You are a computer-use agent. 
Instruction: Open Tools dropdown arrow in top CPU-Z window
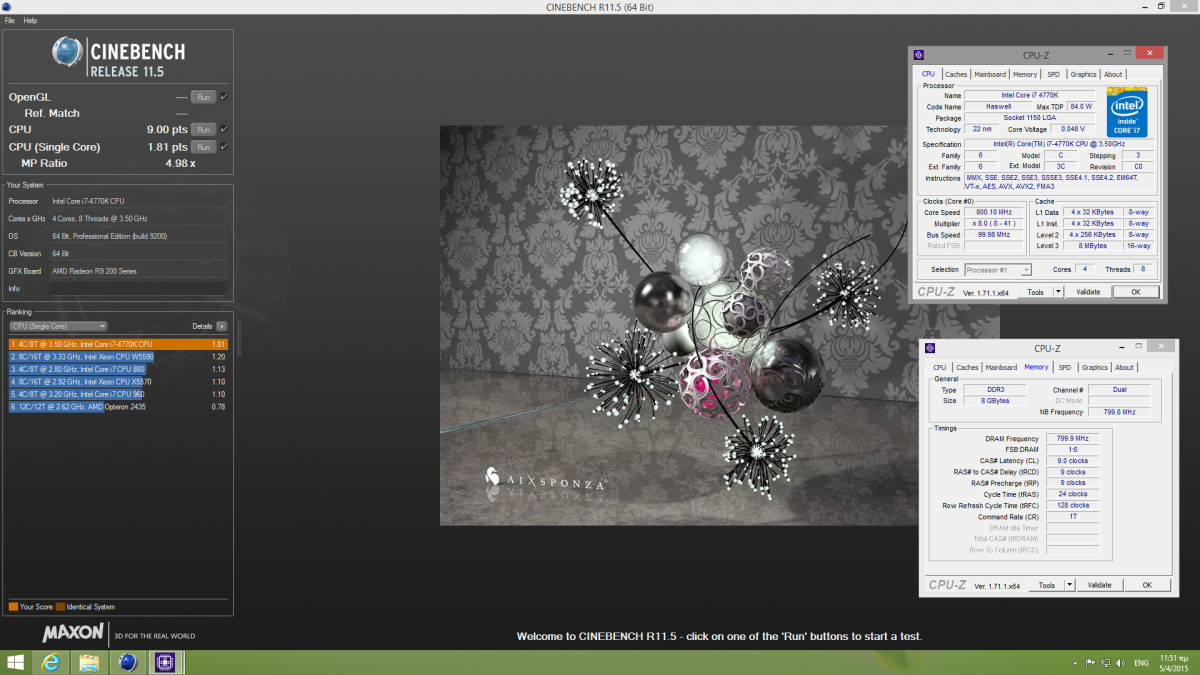(1057, 292)
